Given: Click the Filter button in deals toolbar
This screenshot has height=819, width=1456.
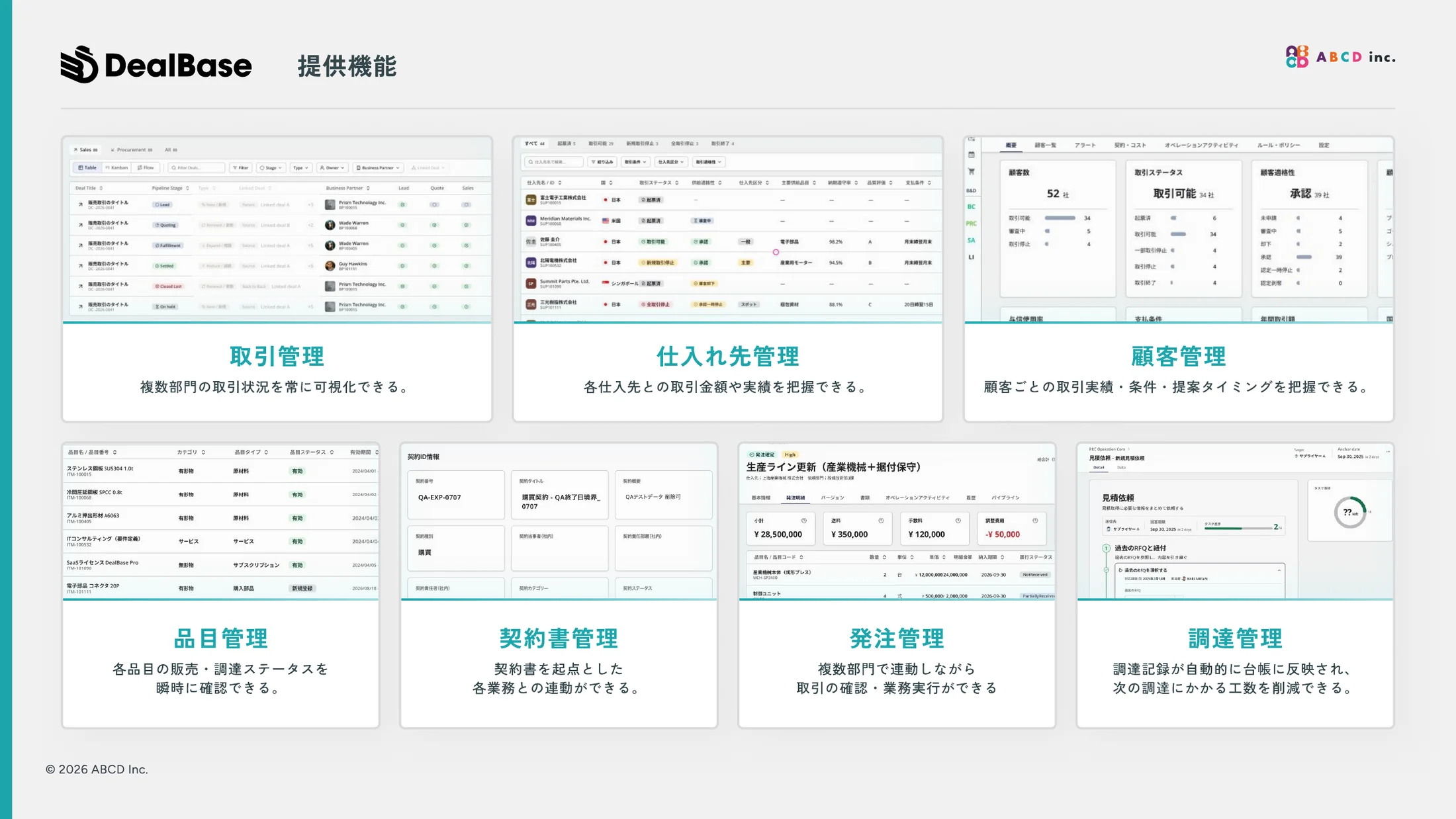Looking at the screenshot, I should coord(240,168).
